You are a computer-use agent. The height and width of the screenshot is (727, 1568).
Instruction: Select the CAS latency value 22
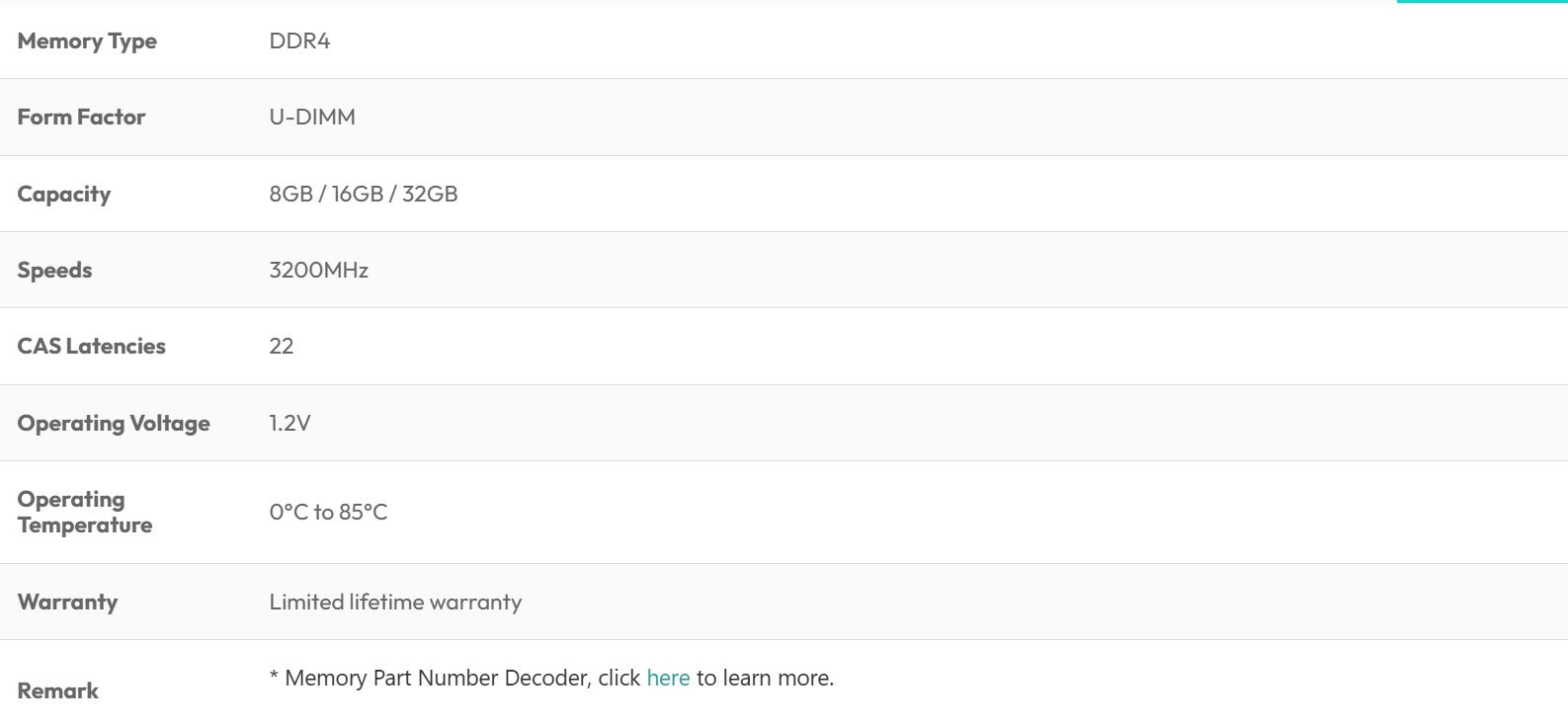click(x=282, y=346)
